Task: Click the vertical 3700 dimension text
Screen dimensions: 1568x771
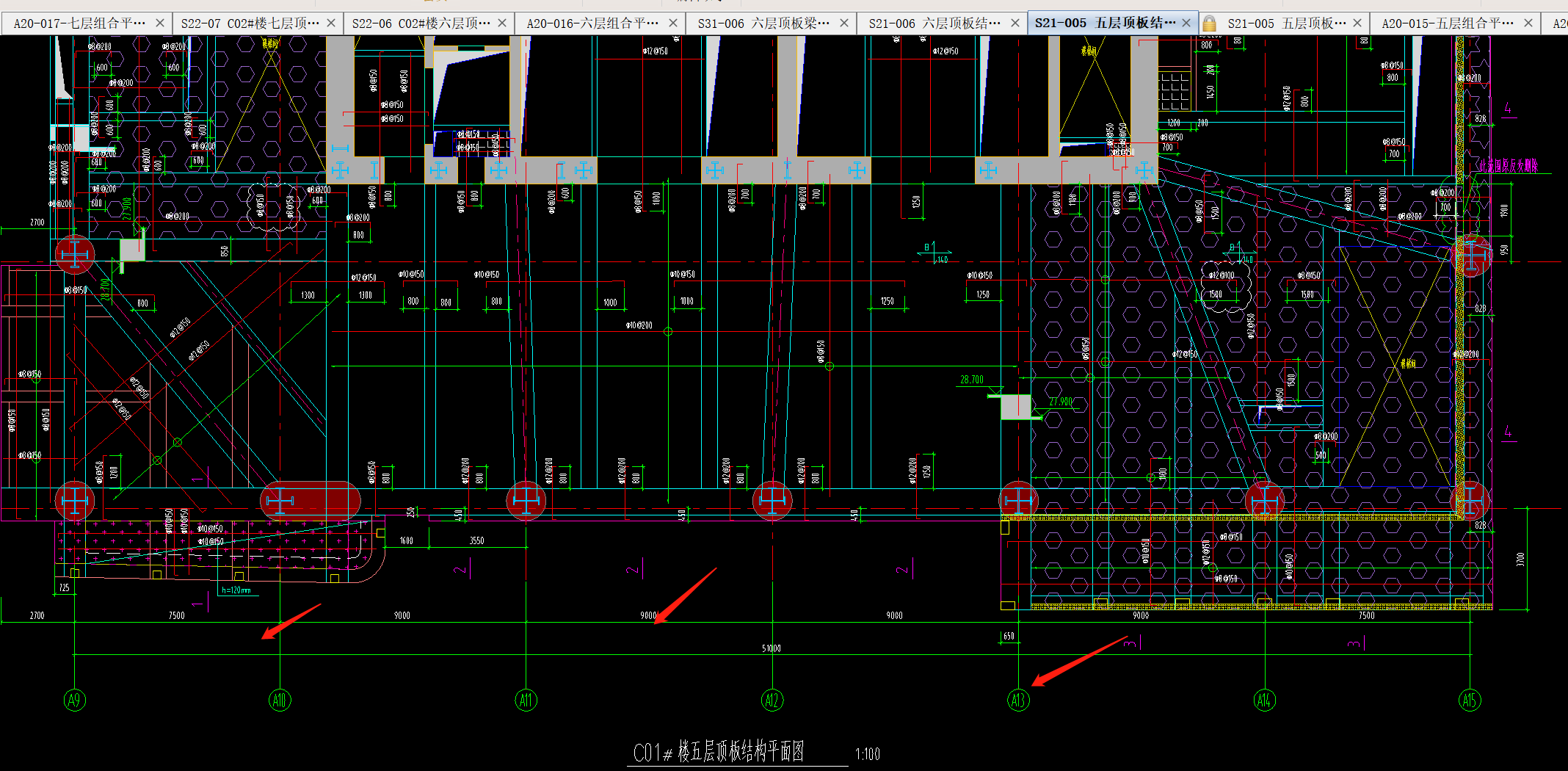Action: [x=1520, y=559]
